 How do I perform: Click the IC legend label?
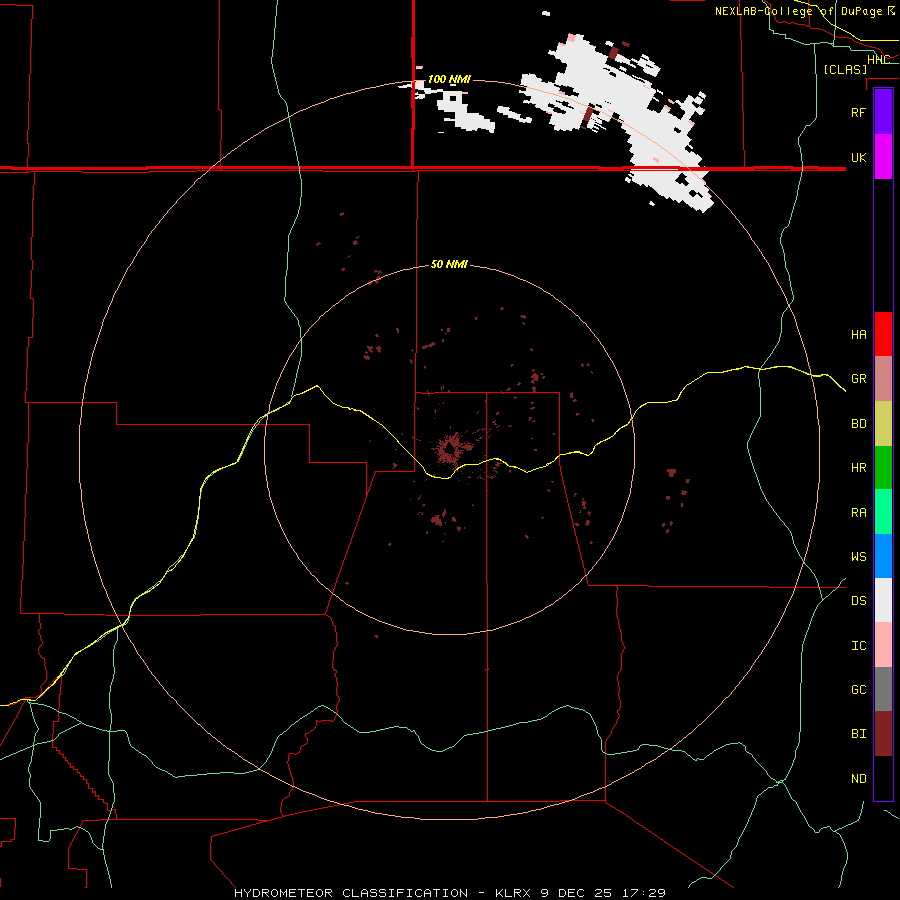(858, 645)
